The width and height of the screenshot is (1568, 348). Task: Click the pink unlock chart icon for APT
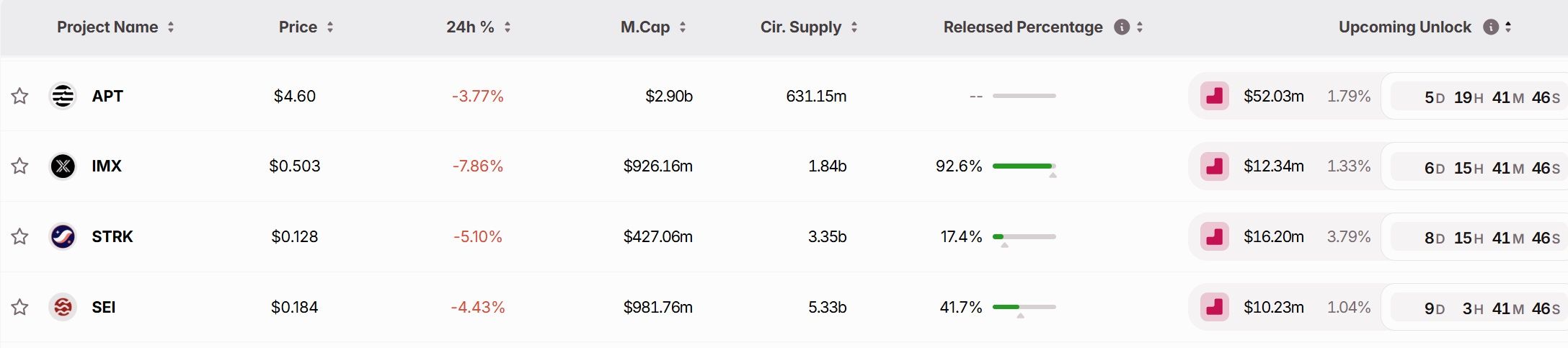[1215, 96]
